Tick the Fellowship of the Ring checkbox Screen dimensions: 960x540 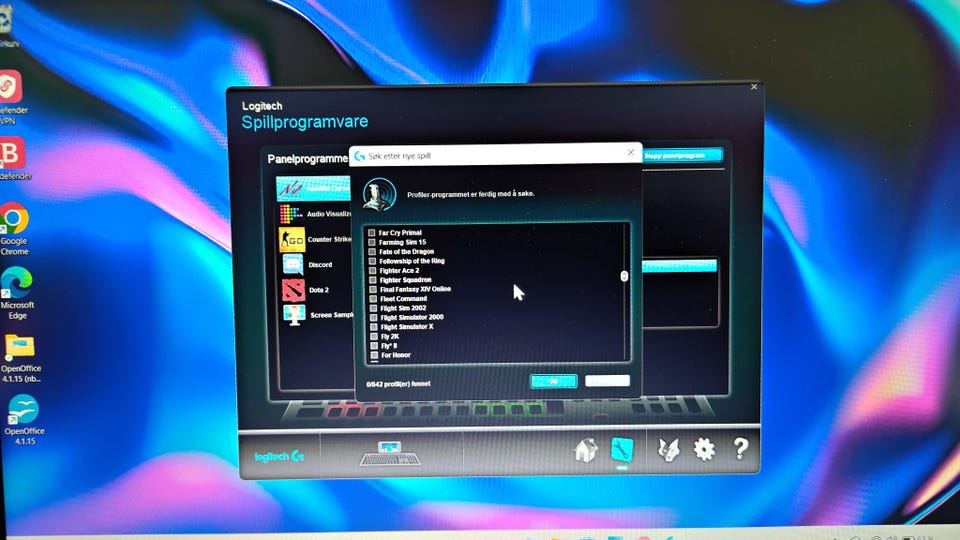pos(372,261)
